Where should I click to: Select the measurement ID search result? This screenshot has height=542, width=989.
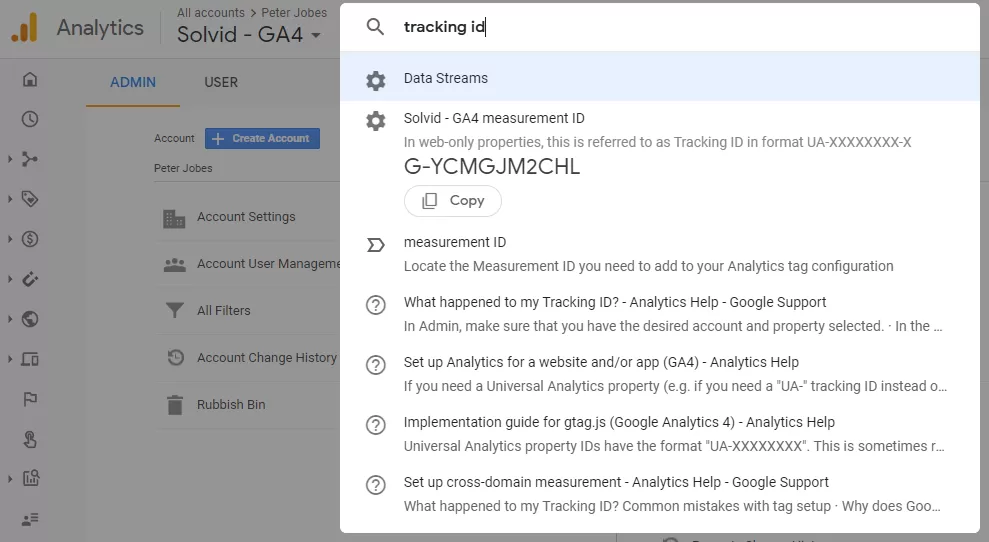pyautogui.click(x=660, y=254)
